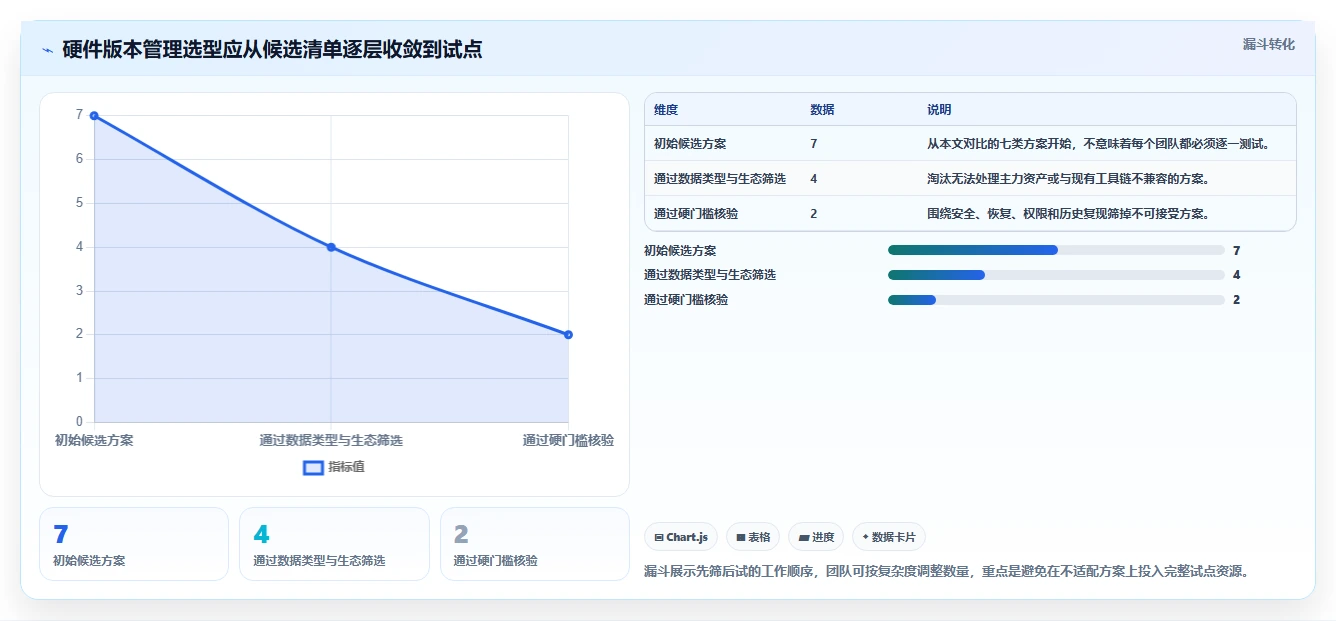Click the description starting 淘汰无法处理主力资产

point(1069,179)
